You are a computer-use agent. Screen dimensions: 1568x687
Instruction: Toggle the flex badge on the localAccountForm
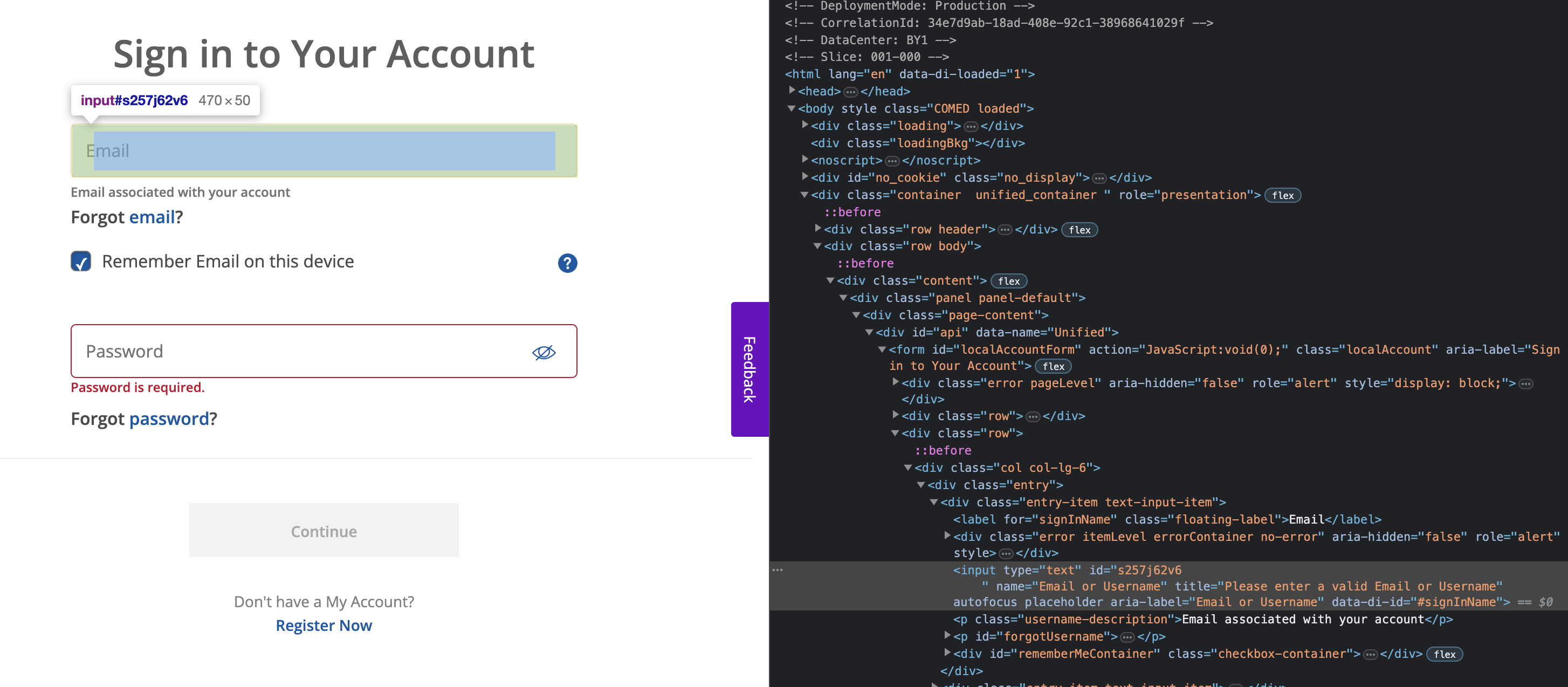pyautogui.click(x=1053, y=366)
